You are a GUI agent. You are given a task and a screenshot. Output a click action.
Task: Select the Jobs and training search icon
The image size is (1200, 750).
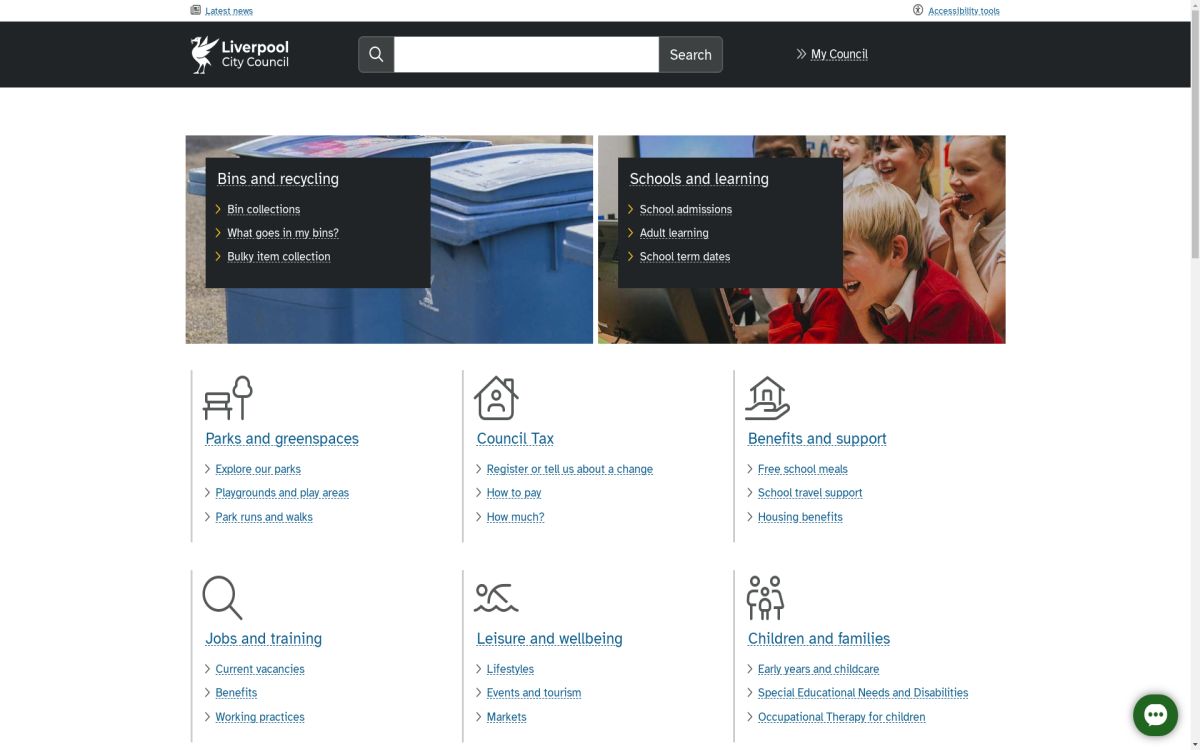(221, 597)
